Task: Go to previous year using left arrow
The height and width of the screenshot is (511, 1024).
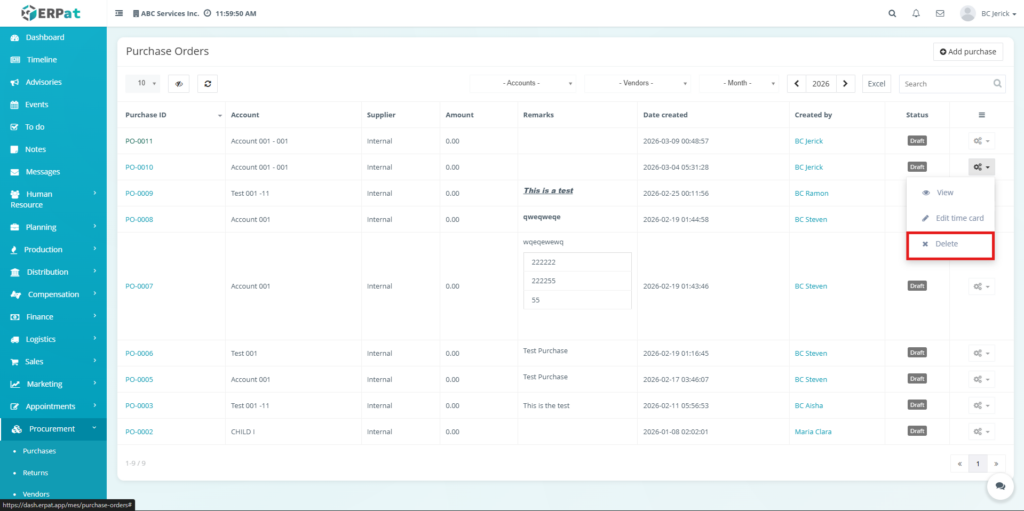Action: point(798,84)
